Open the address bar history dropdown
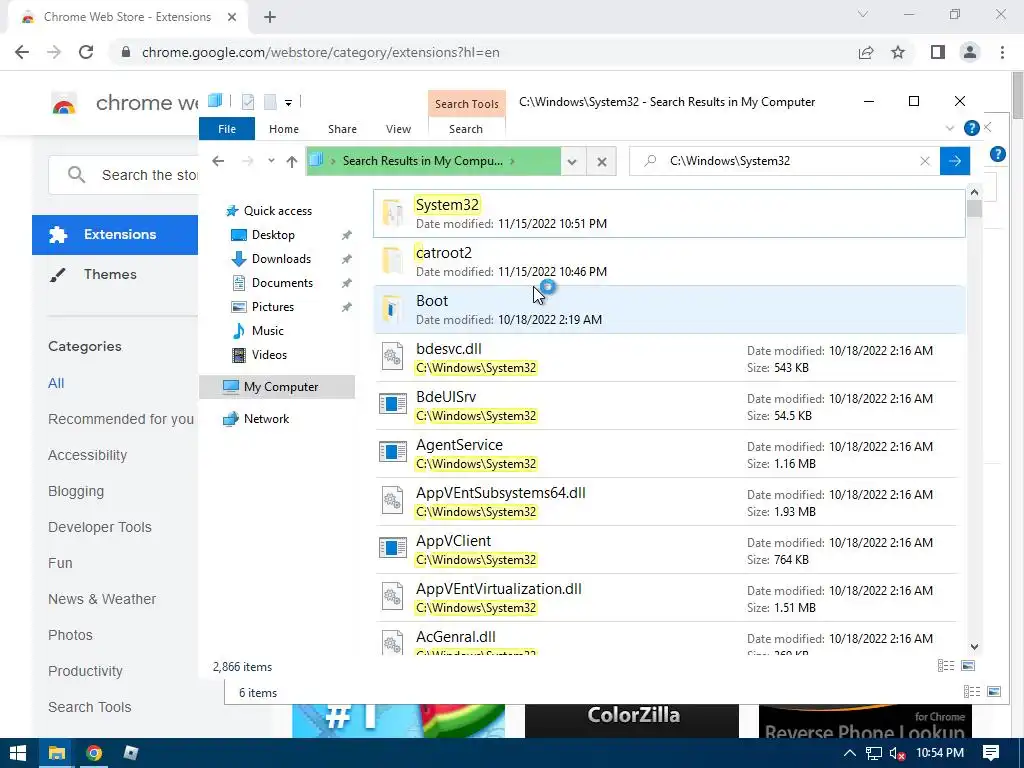This screenshot has height=768, width=1024. pyautogui.click(x=572, y=161)
